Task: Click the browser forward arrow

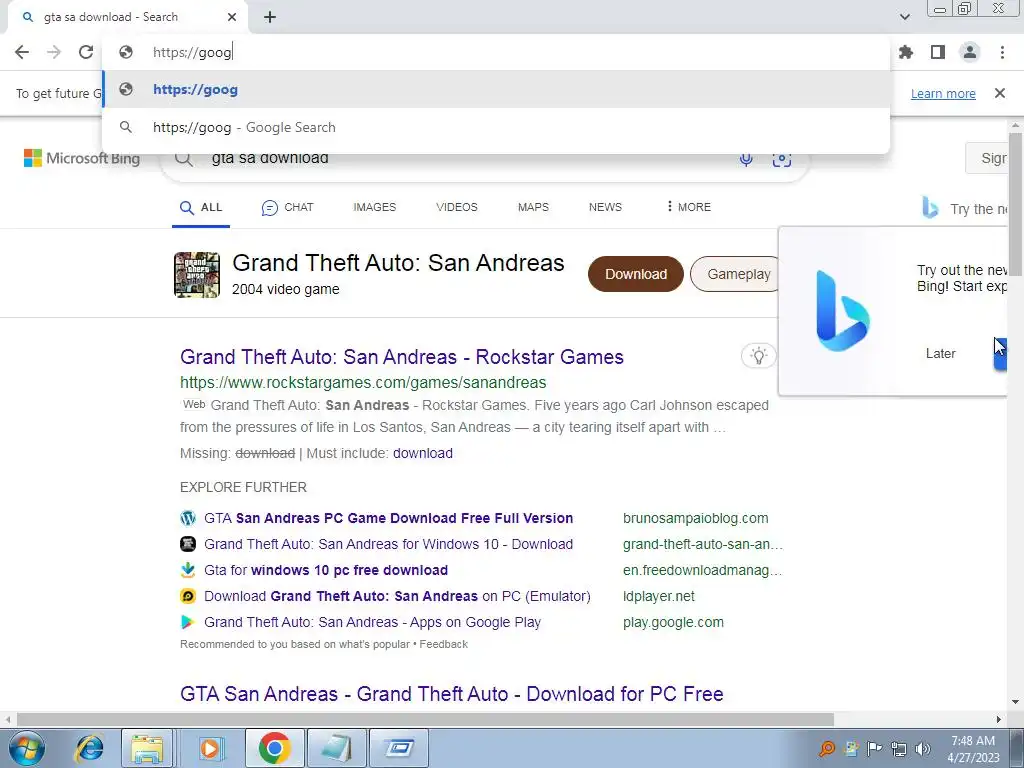Action: 54,52
